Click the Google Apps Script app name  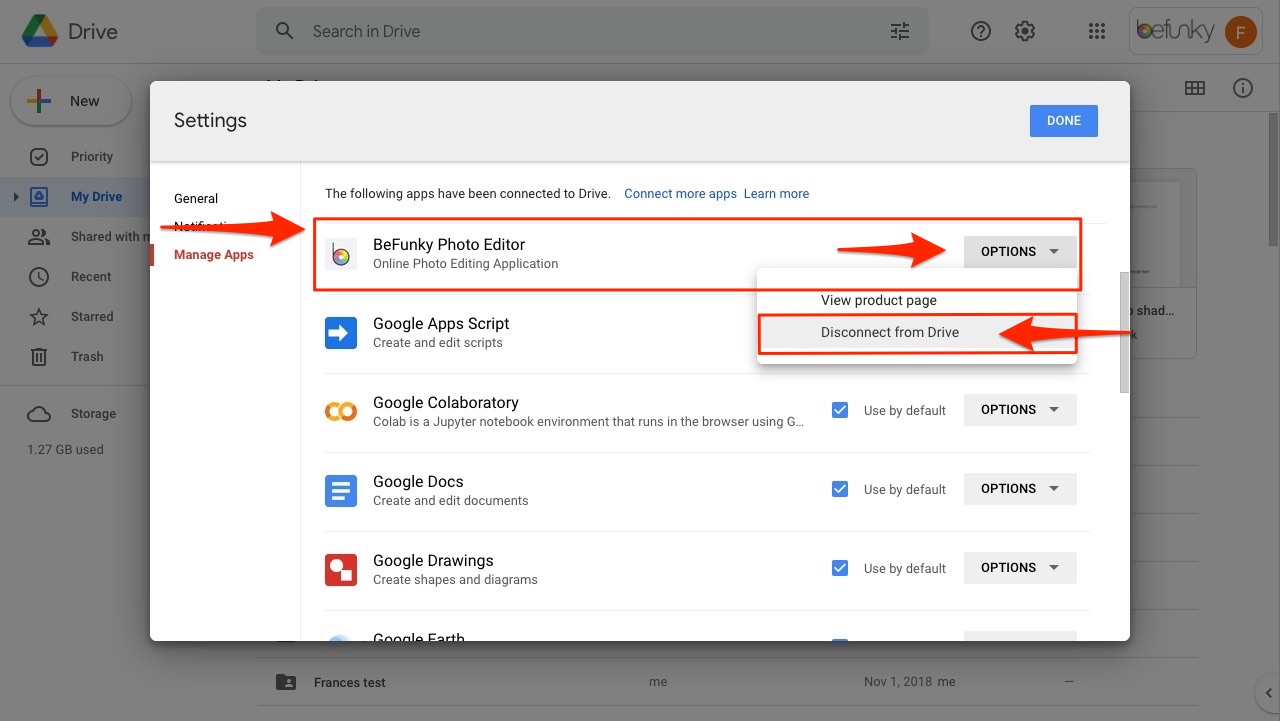(x=441, y=324)
